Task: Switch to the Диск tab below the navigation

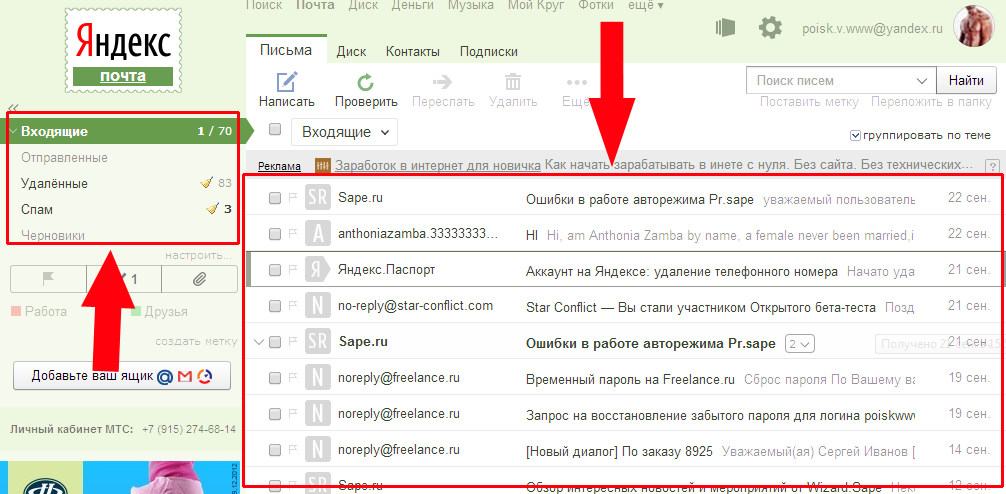Action: (351, 52)
